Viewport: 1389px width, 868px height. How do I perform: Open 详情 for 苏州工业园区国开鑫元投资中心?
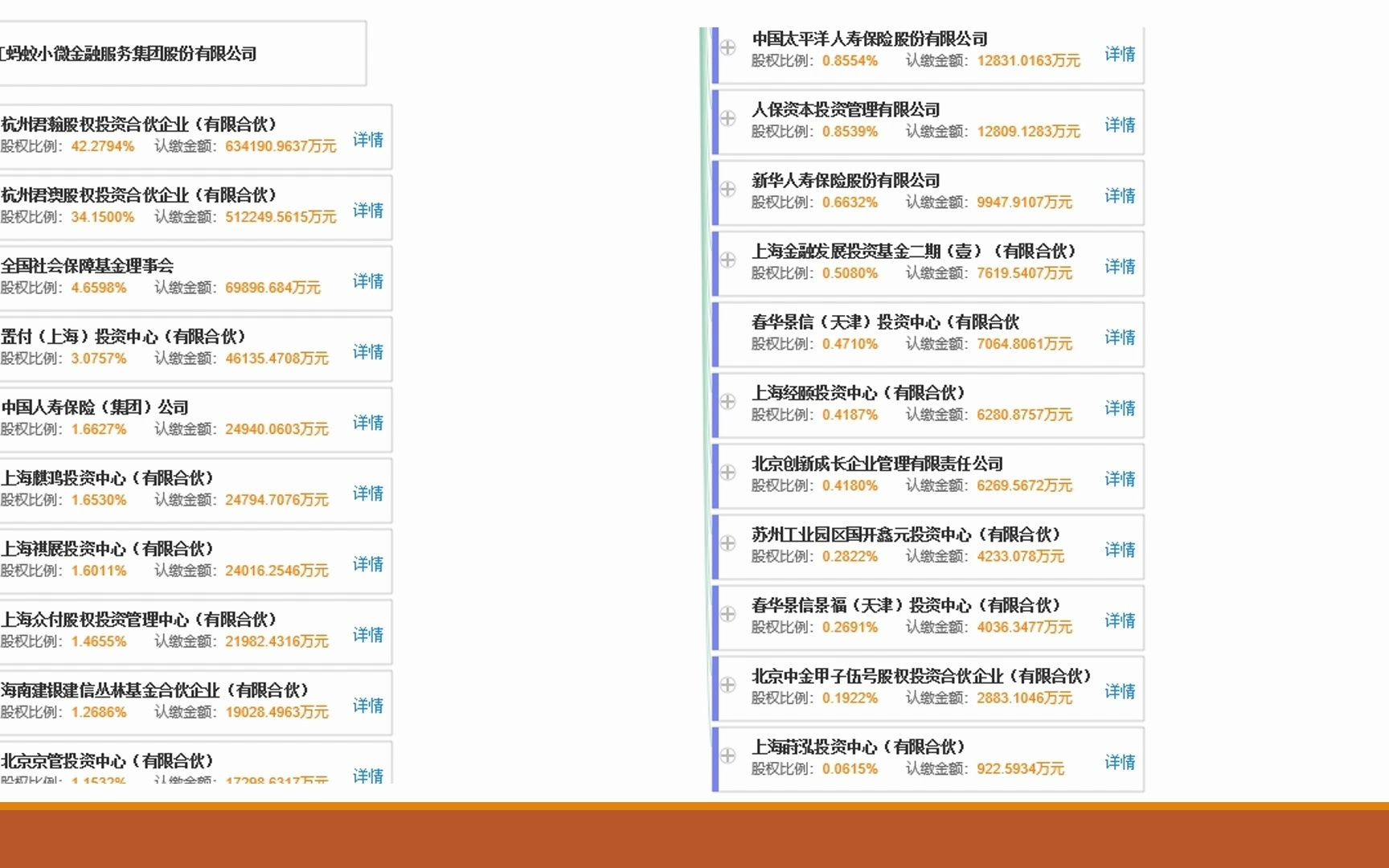pos(1120,549)
